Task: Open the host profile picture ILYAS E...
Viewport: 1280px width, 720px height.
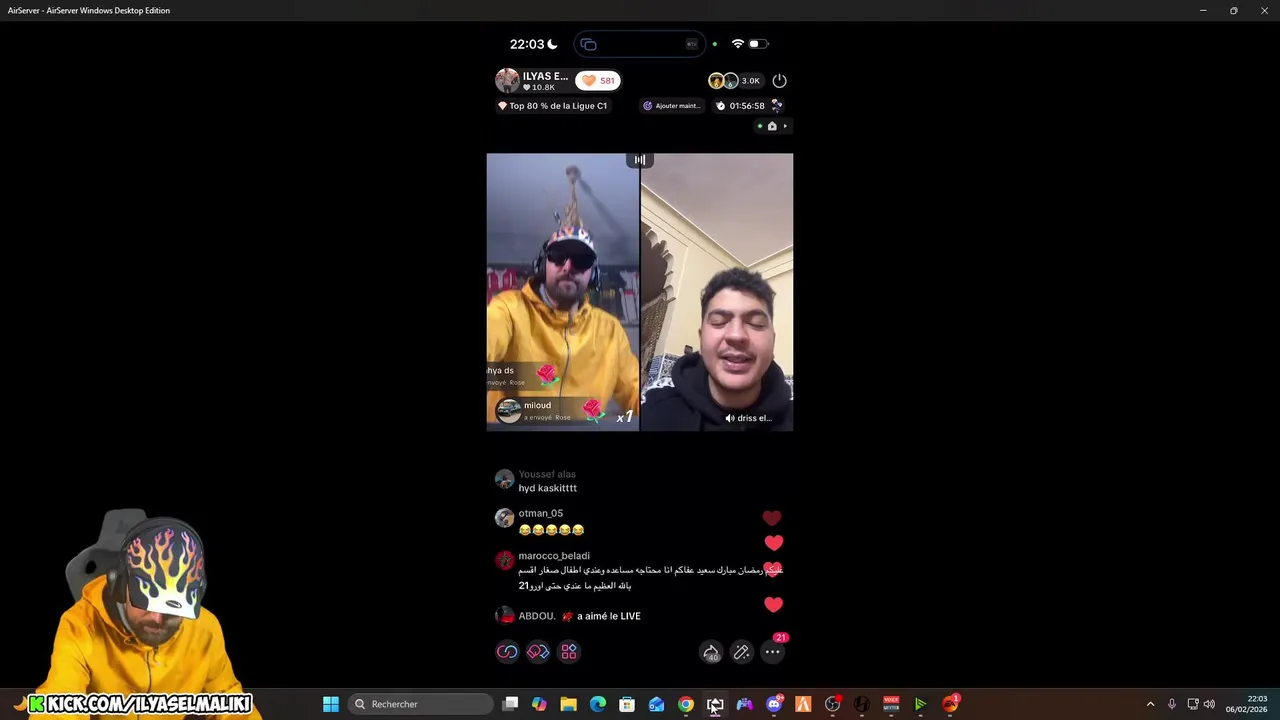Action: [x=507, y=80]
